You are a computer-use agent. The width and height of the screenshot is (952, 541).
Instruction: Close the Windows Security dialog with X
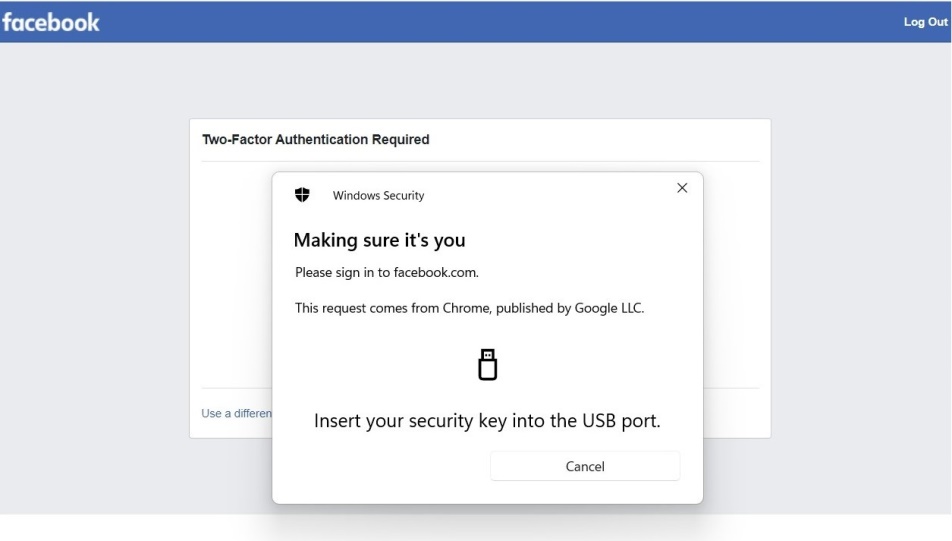click(x=682, y=188)
